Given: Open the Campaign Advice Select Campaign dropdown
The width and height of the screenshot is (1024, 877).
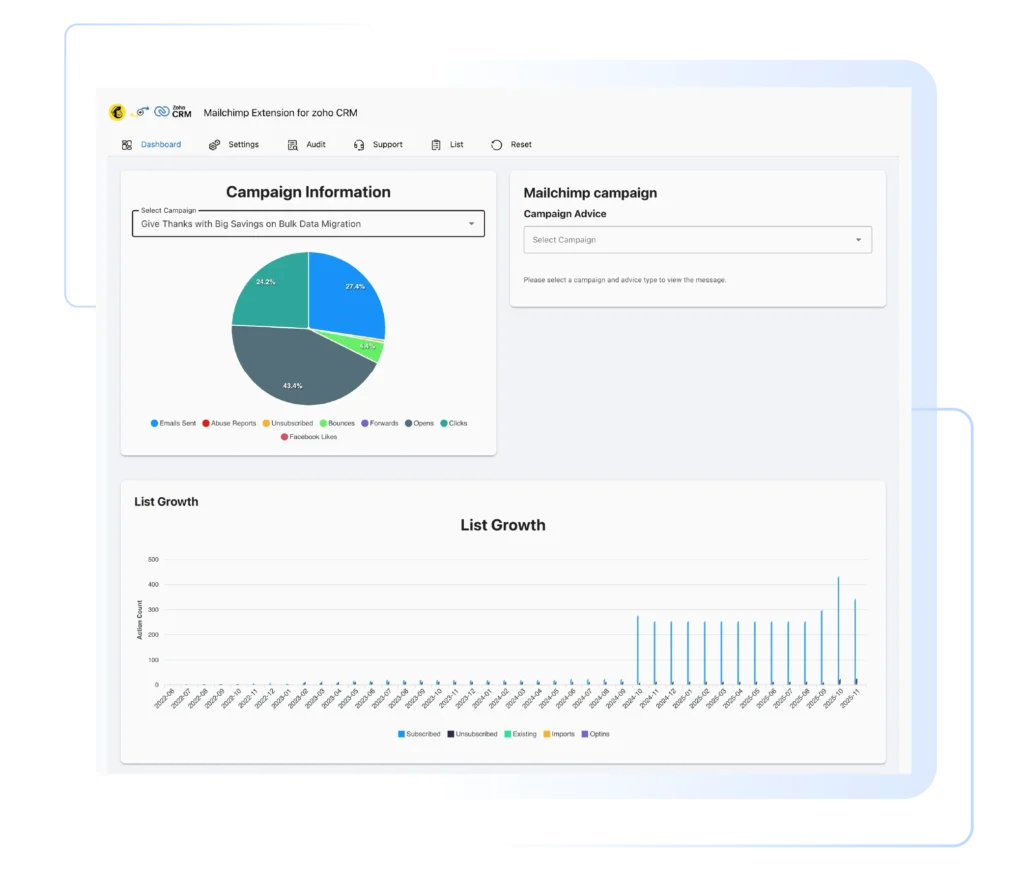Looking at the screenshot, I should 696,240.
